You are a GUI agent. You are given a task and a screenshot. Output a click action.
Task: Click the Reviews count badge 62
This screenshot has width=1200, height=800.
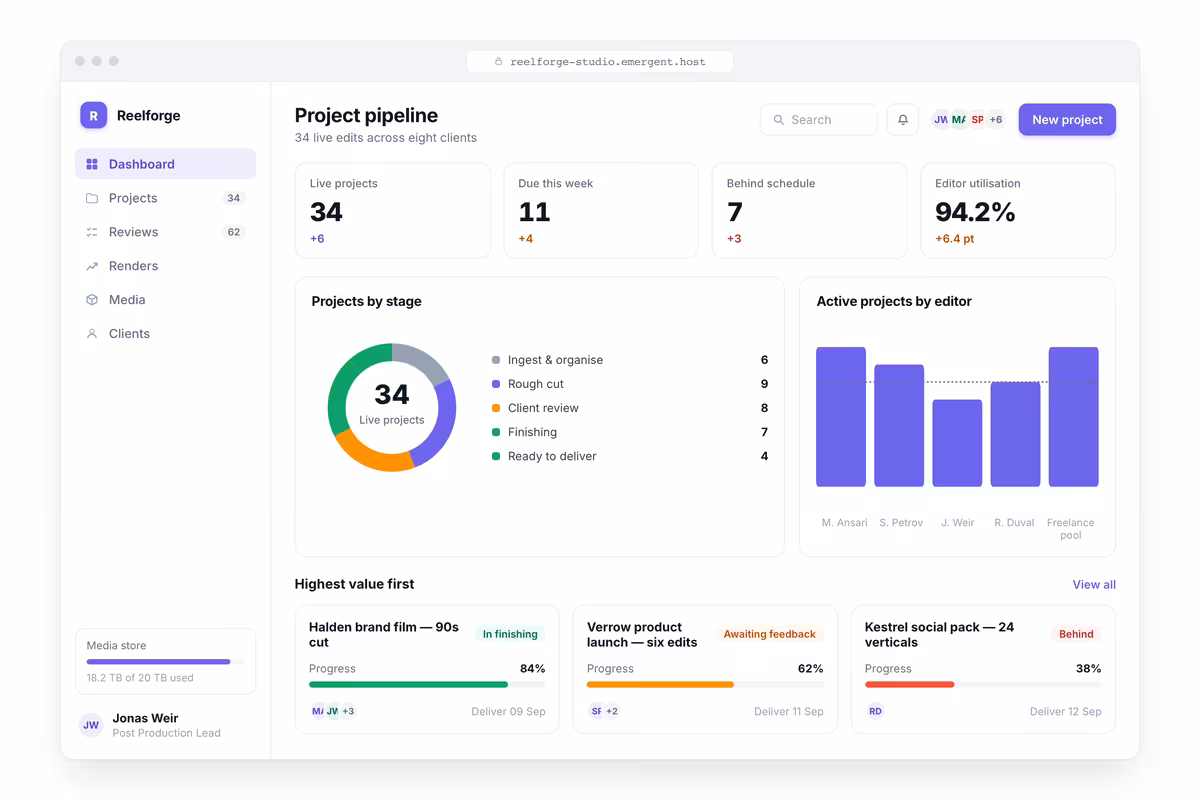pos(234,232)
